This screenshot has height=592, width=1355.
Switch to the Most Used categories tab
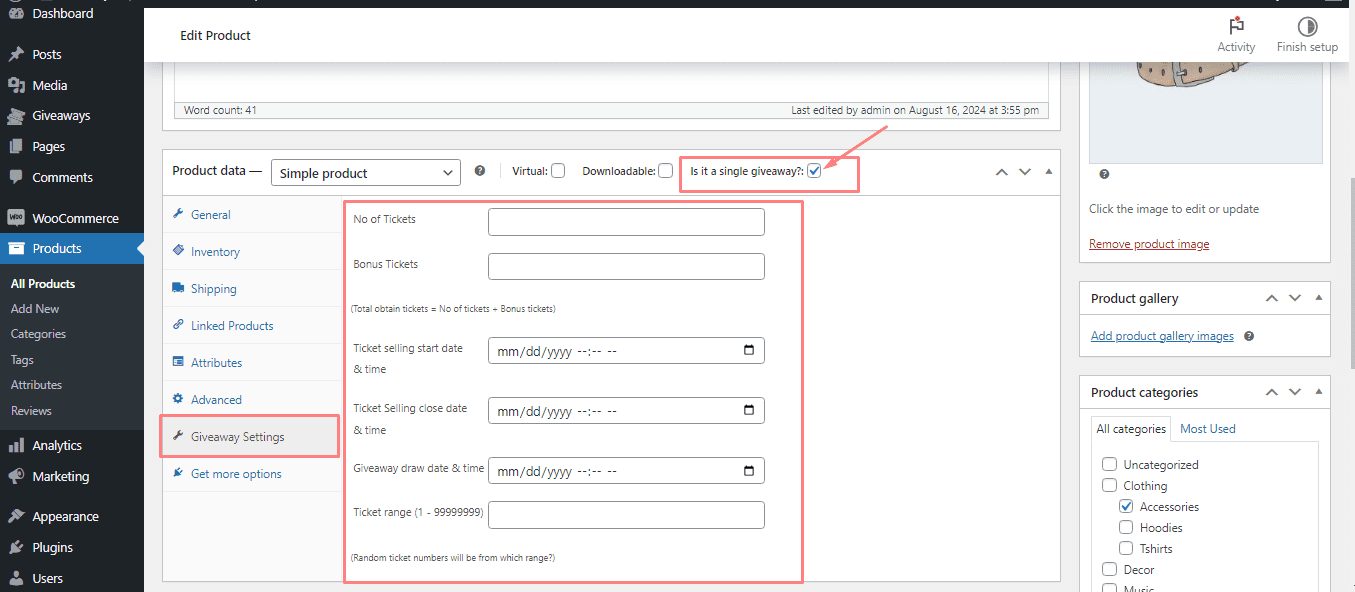[x=1207, y=428]
